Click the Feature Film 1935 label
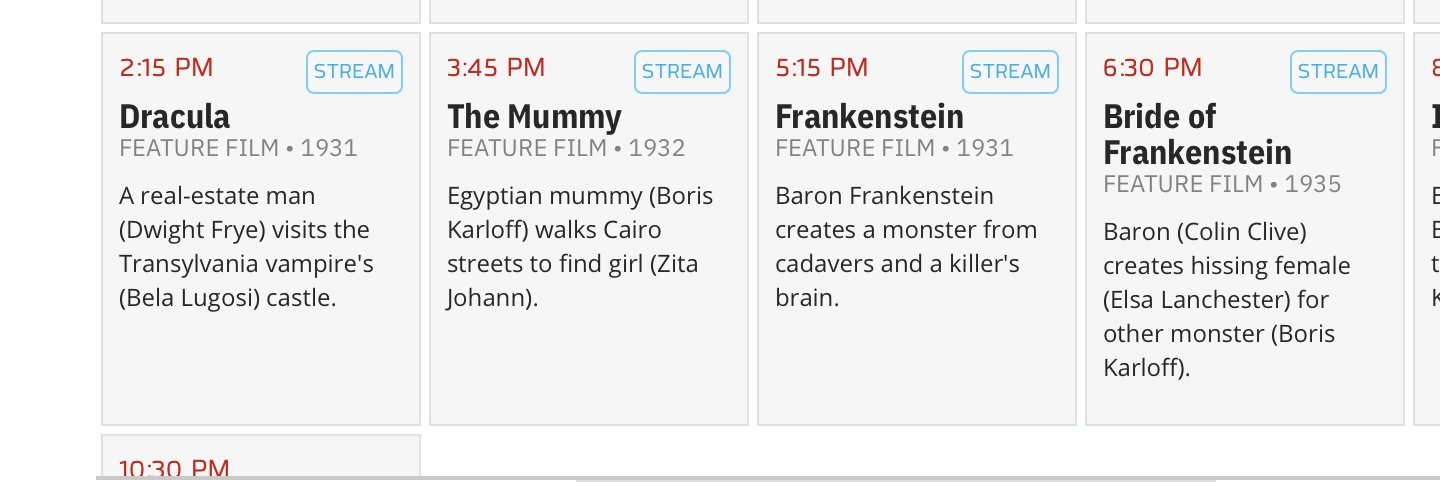The height and width of the screenshot is (482, 1440). pyautogui.click(x=1222, y=185)
